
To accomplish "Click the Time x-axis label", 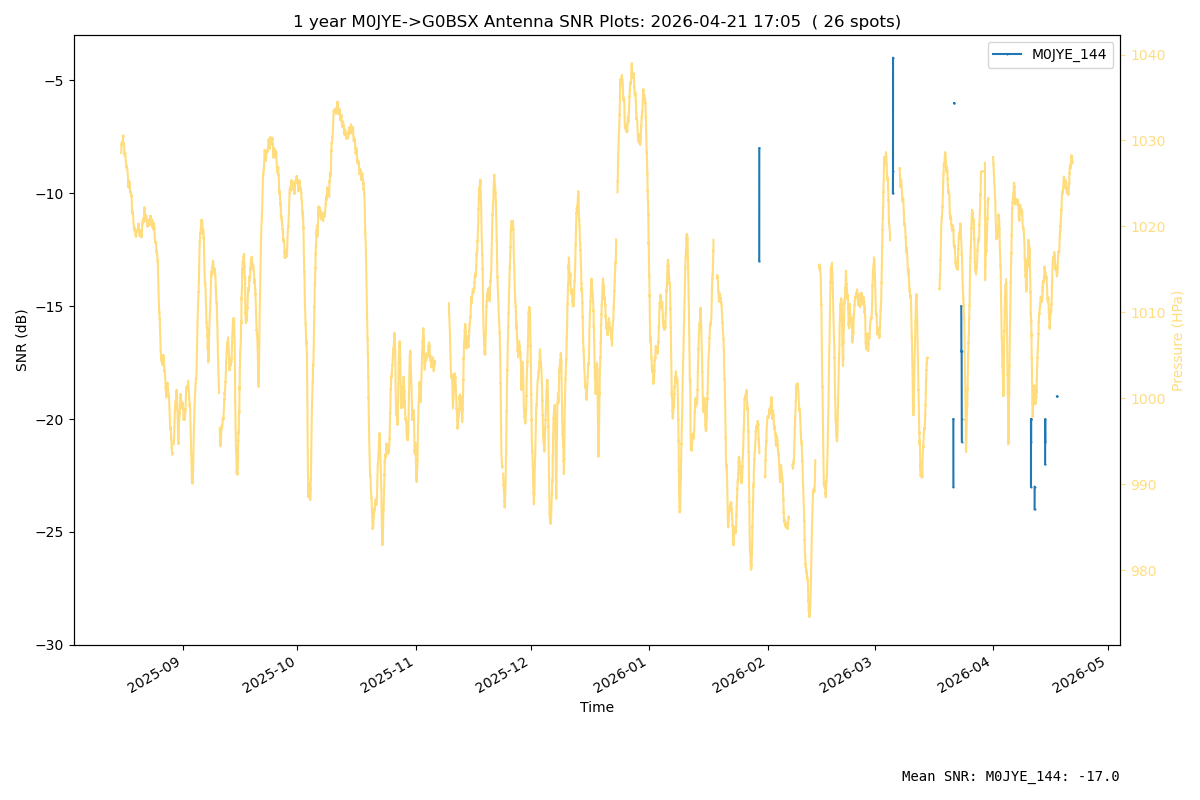I will point(597,707).
